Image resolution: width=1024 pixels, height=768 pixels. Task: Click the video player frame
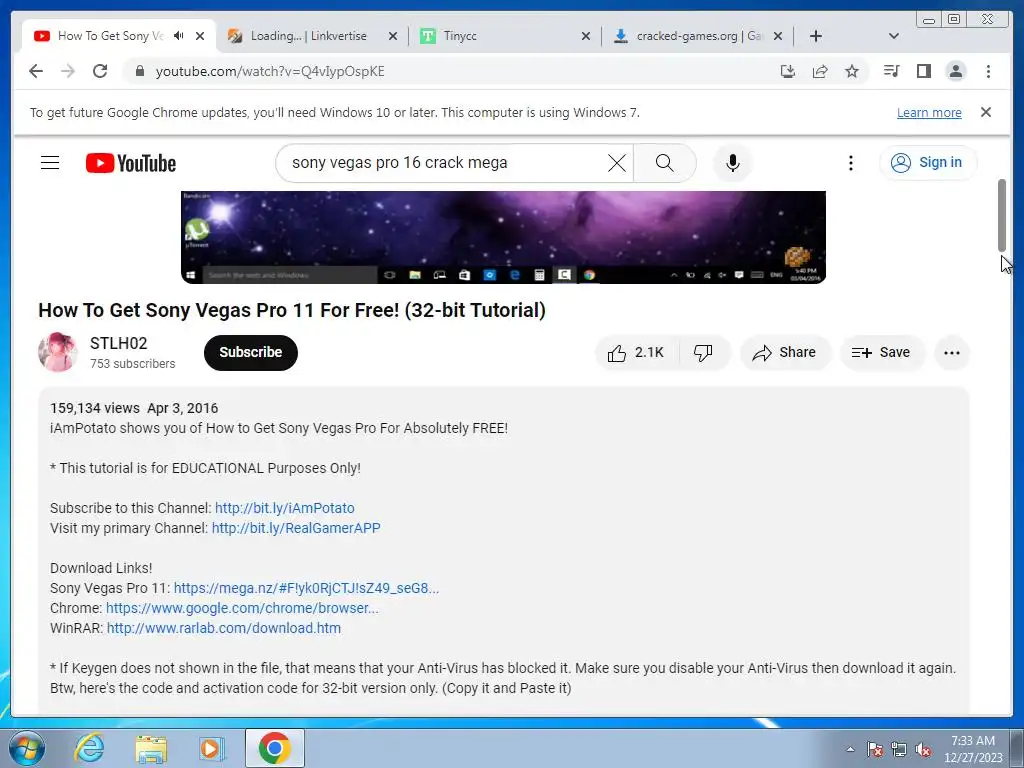[504, 237]
